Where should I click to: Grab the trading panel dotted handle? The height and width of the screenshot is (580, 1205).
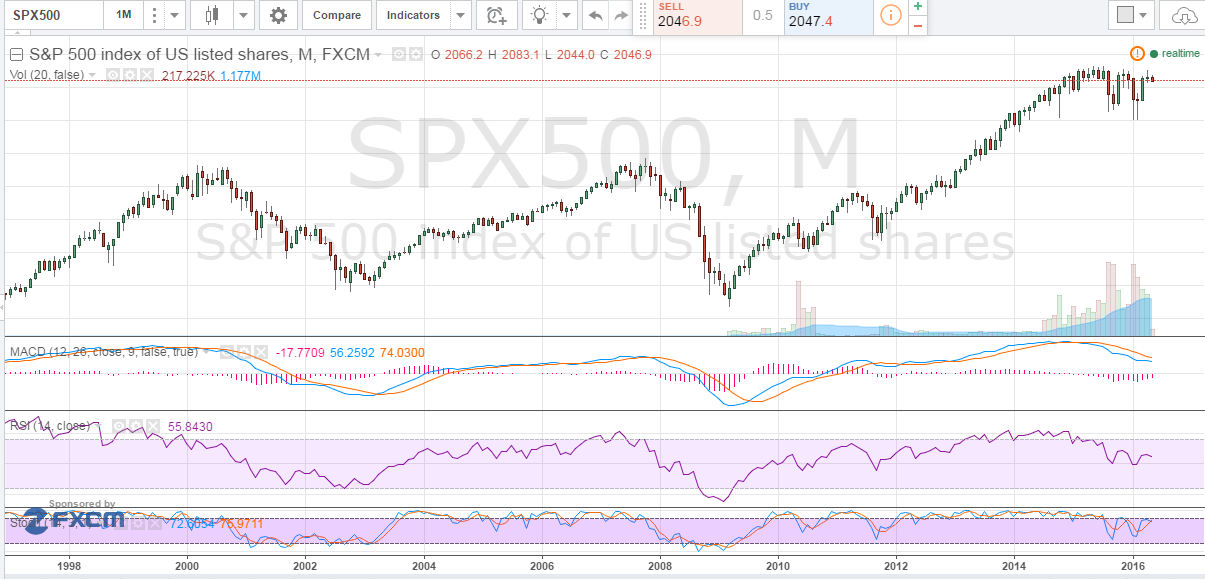click(644, 15)
